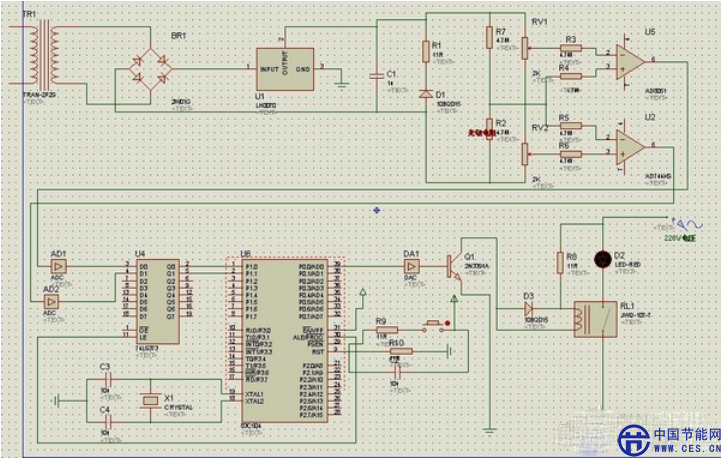Toggle the push-button switch beside R9
This screenshot has height=458, width=722.
click(433, 324)
